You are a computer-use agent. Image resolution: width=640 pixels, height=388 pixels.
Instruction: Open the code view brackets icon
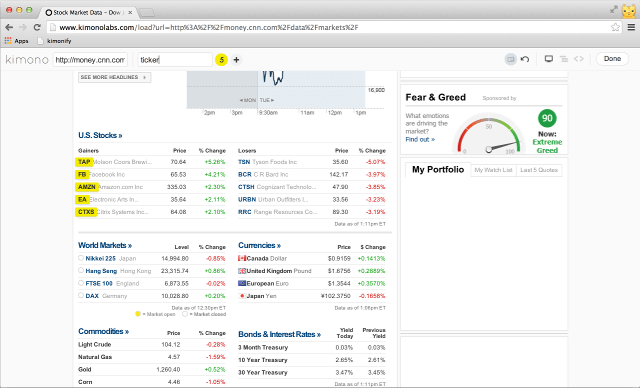[579, 59]
